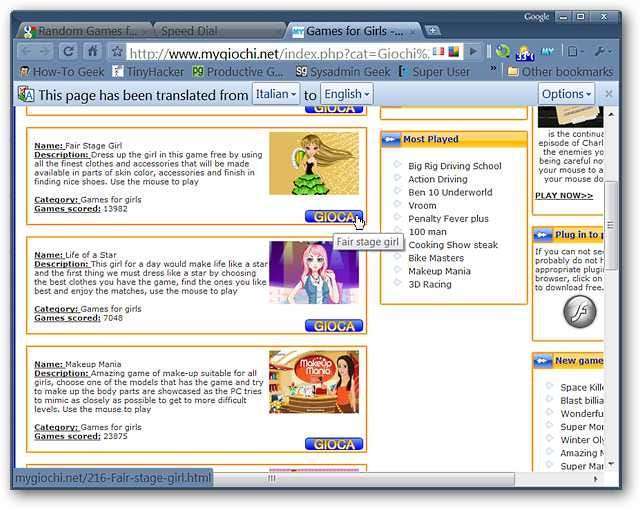Open Productive G... bookmark
Viewport: 640px width, 508px height.
click(238, 72)
